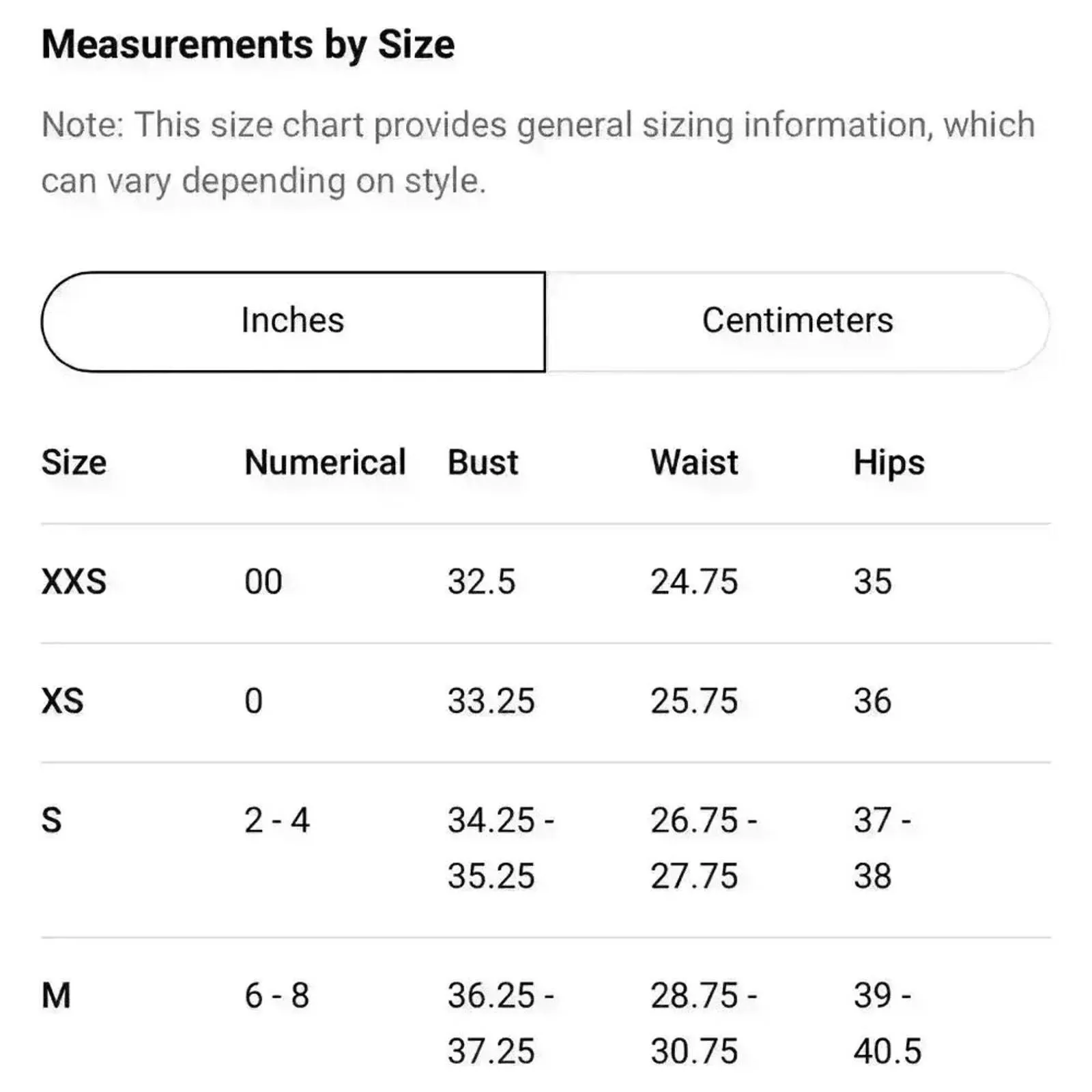
Task: Click the Bust column header
Action: pyautogui.click(x=483, y=463)
